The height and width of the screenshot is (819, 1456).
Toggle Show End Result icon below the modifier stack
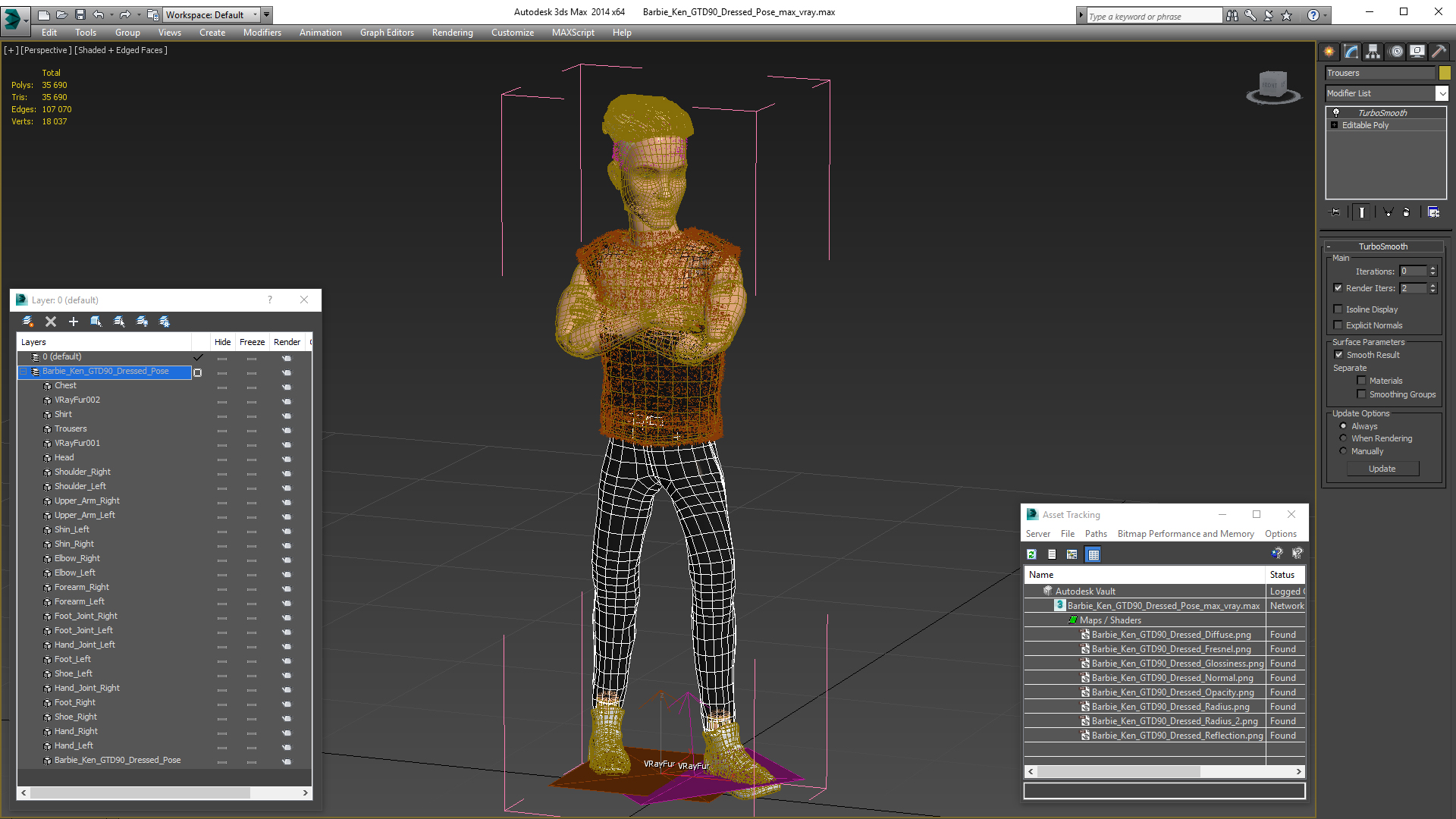pyautogui.click(x=1362, y=212)
